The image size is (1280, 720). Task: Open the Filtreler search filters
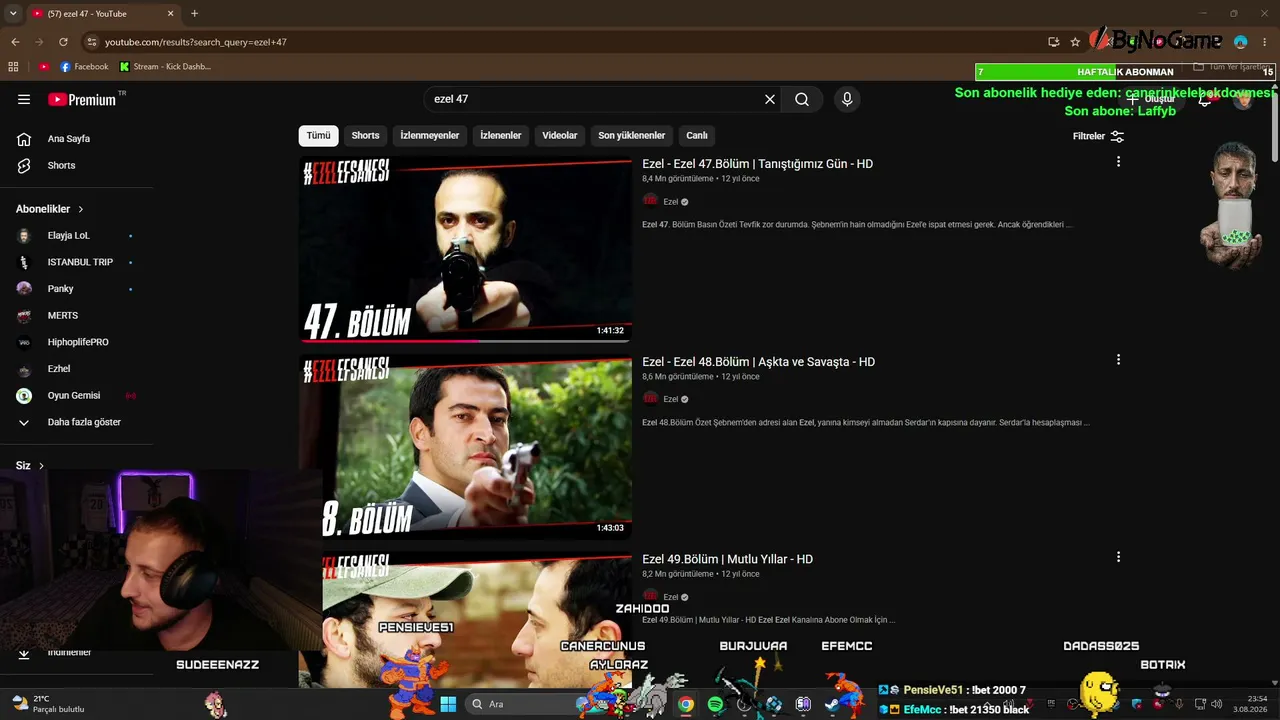(x=1098, y=136)
